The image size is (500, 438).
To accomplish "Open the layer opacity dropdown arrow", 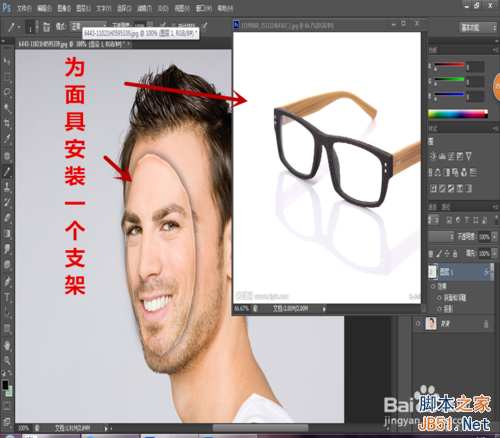I will click(x=494, y=237).
